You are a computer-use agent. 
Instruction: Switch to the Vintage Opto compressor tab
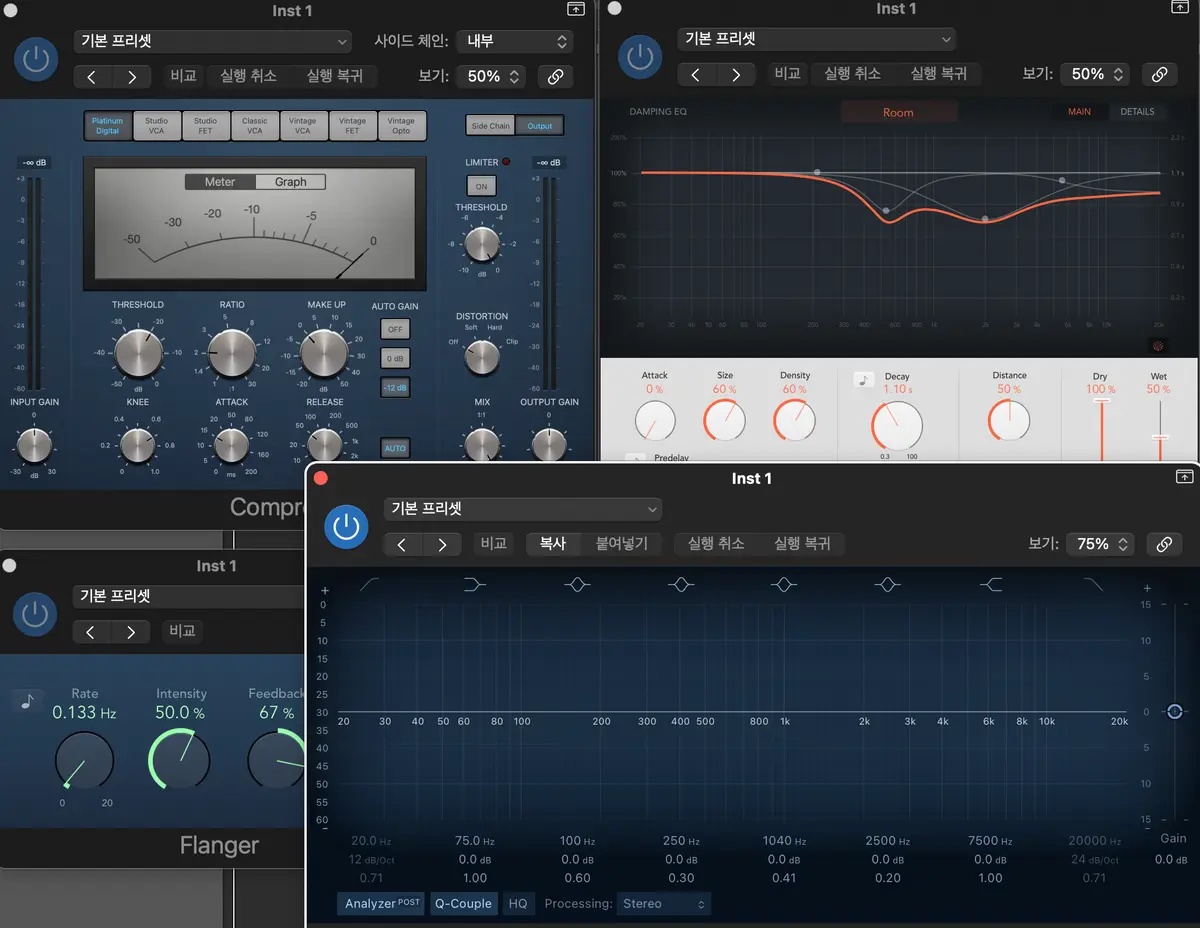click(401, 125)
